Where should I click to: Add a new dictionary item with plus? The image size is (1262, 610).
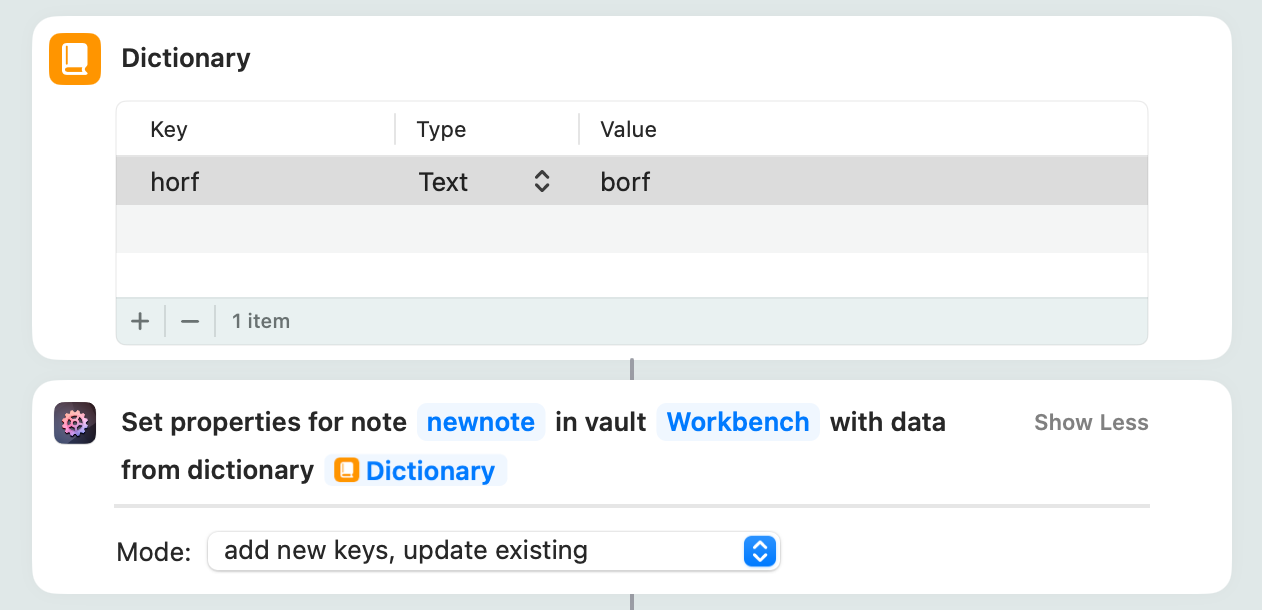point(140,321)
